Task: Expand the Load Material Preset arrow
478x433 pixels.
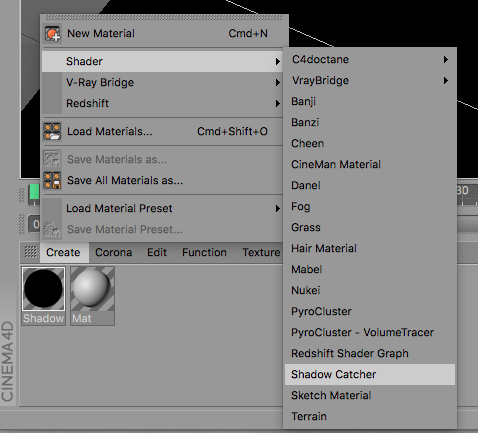Action: 277,209
